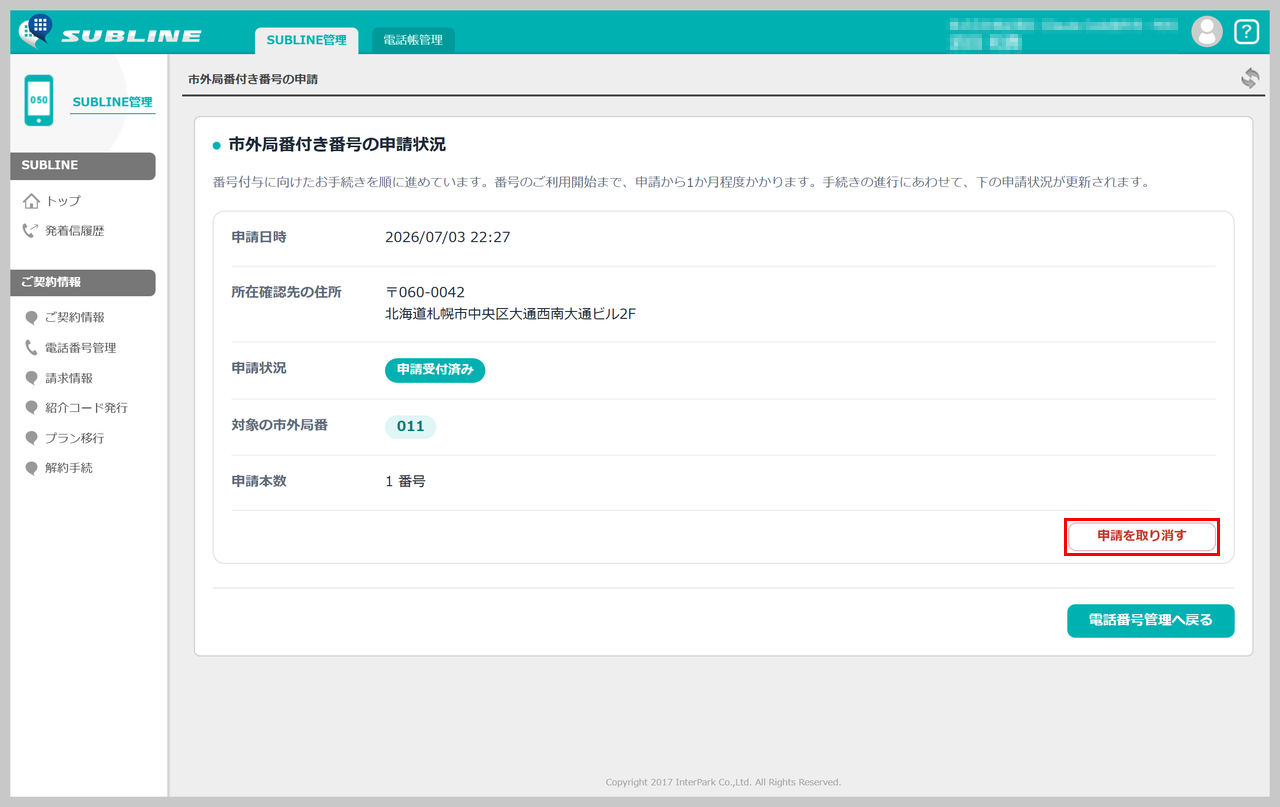Click the 050 phone icon in sidebar
The height and width of the screenshot is (807, 1280).
(x=39, y=100)
